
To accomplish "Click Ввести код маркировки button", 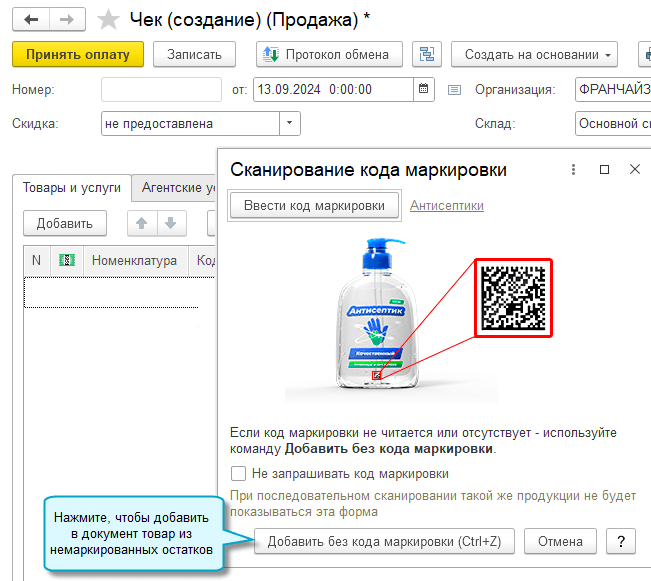I will click(x=314, y=206).
